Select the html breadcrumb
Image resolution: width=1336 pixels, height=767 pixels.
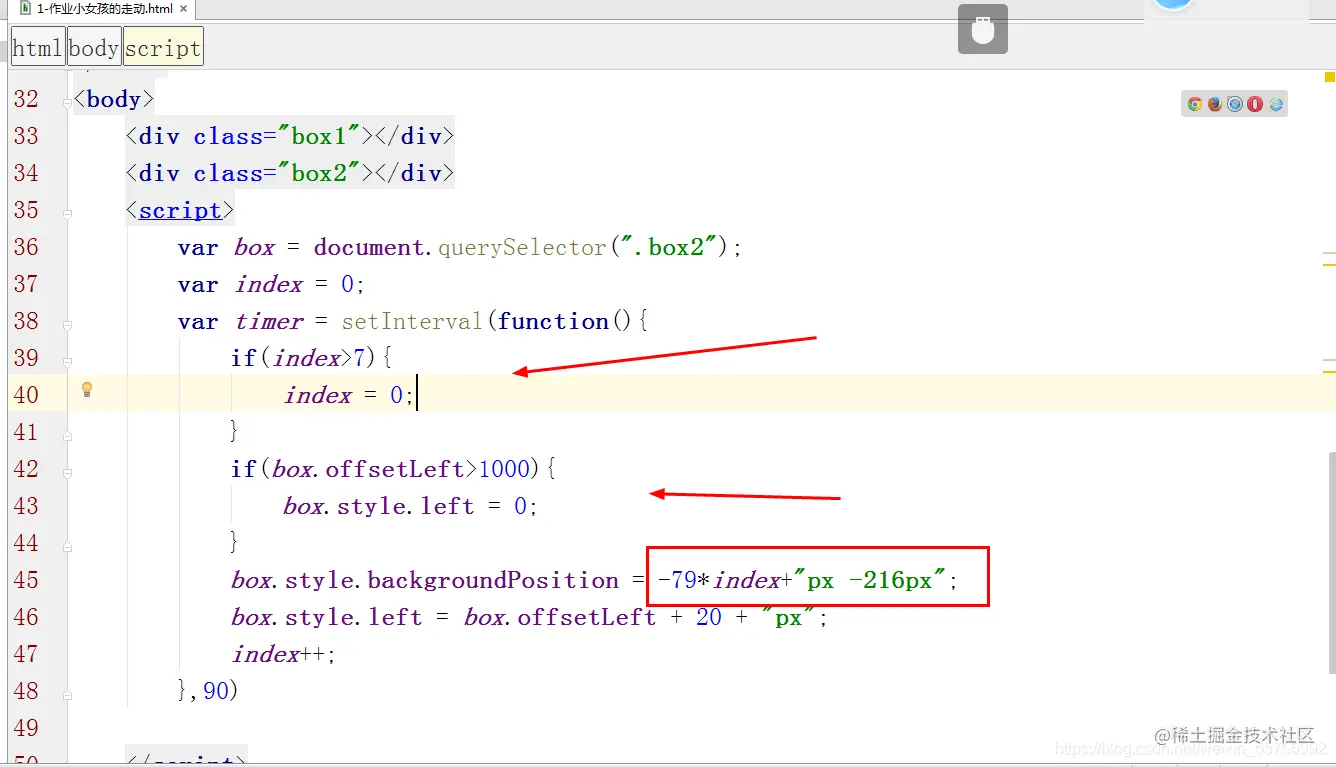click(38, 48)
